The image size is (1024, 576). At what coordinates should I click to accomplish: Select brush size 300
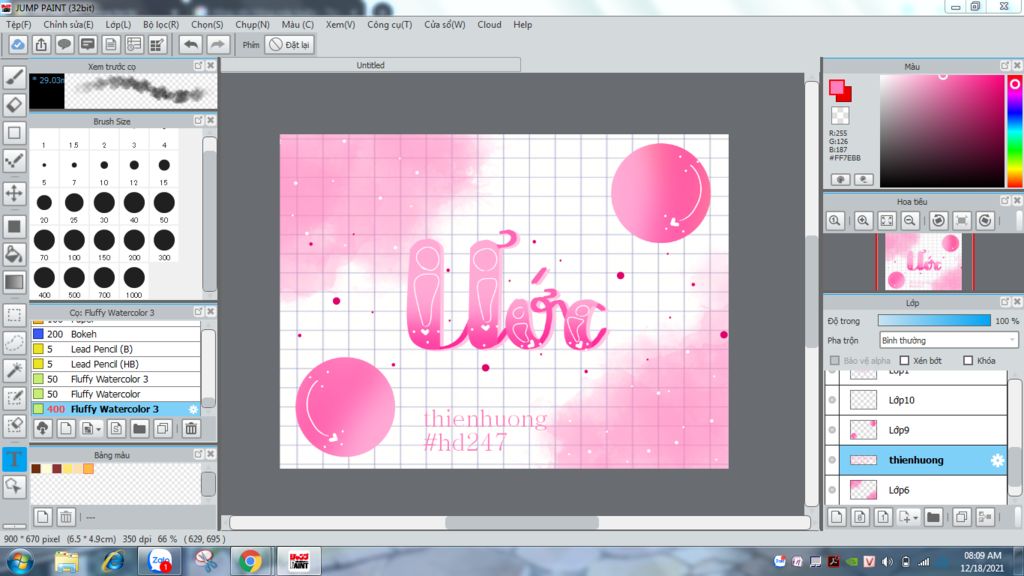[x=164, y=240]
